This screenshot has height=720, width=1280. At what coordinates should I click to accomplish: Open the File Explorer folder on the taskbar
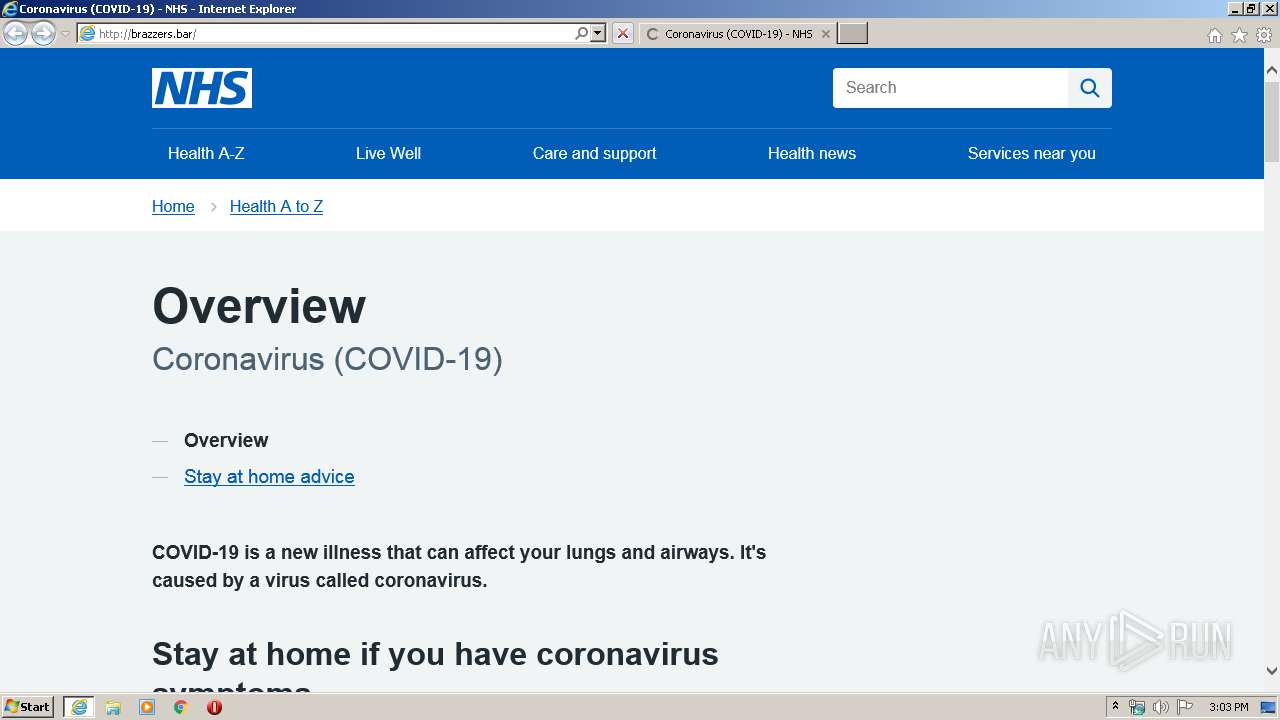coord(113,707)
